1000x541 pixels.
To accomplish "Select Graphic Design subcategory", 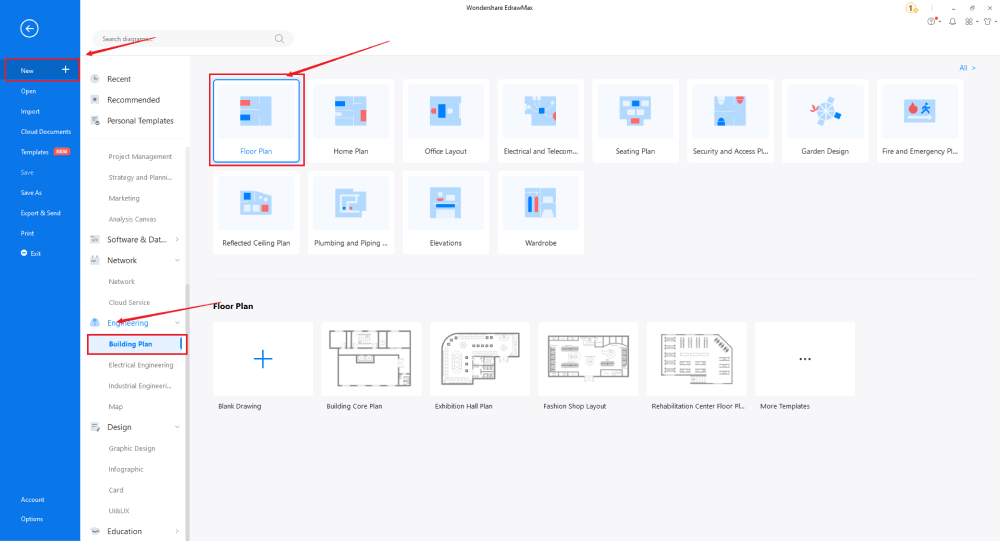I will click(x=132, y=448).
